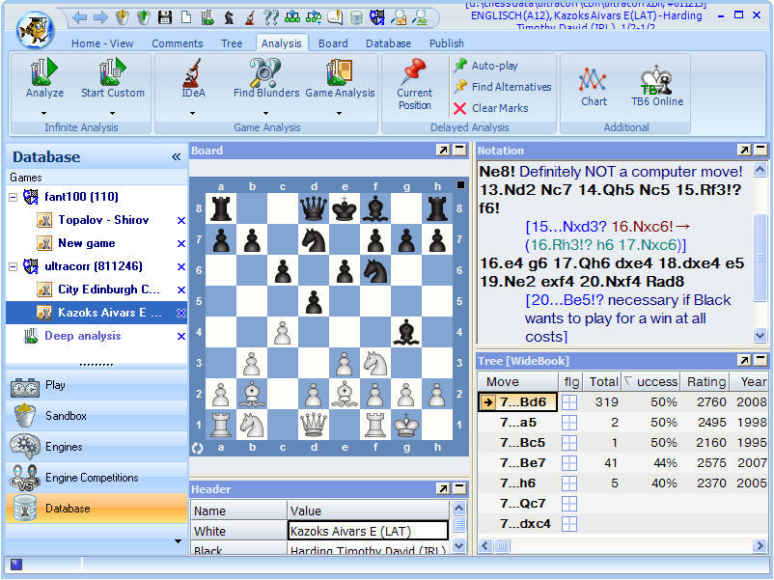774x580 pixels.
Task: Toggle the flag cell for 7...a5 row
Action: 569,422
